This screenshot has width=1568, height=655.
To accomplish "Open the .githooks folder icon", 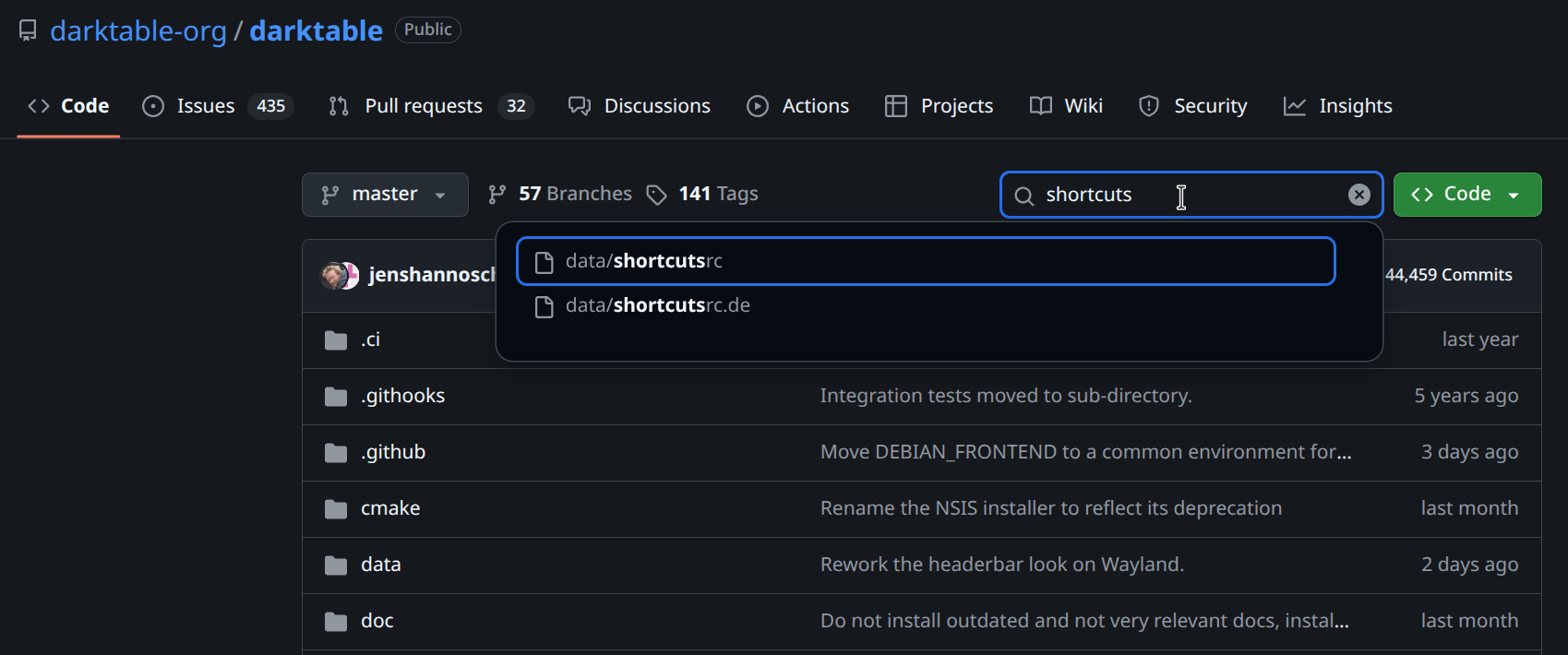I will point(336,397).
